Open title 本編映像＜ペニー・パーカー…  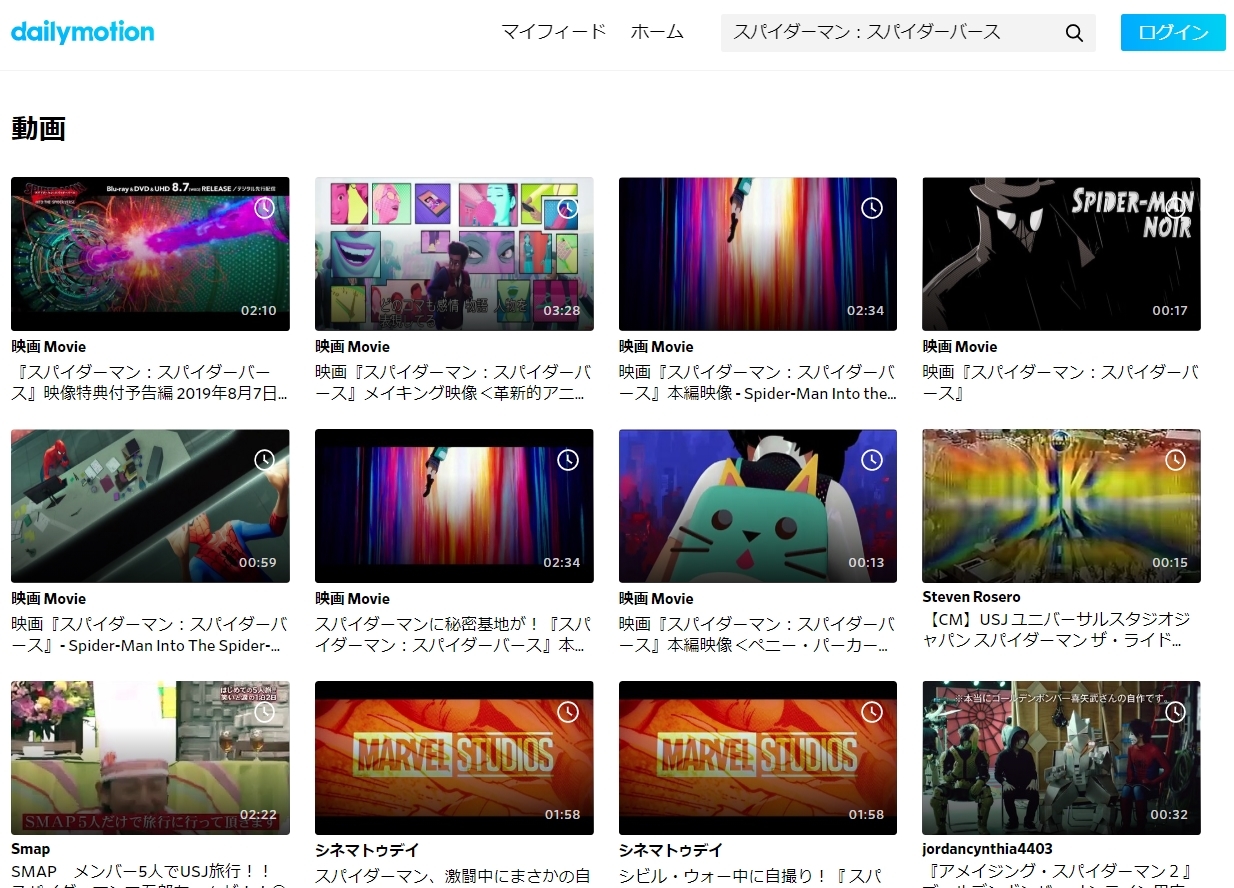[x=757, y=635]
